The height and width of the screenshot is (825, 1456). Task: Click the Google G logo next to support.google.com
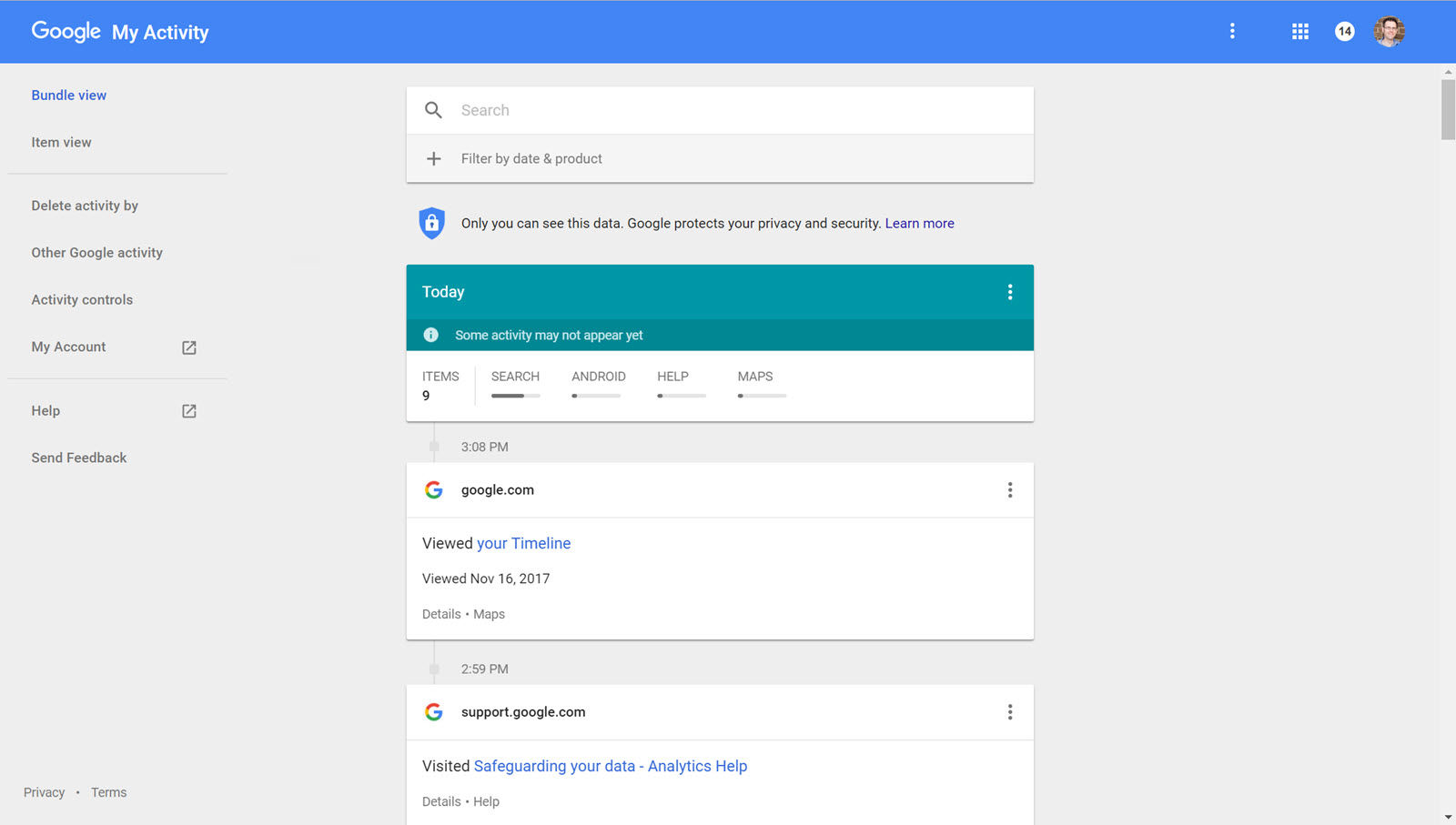coord(434,711)
